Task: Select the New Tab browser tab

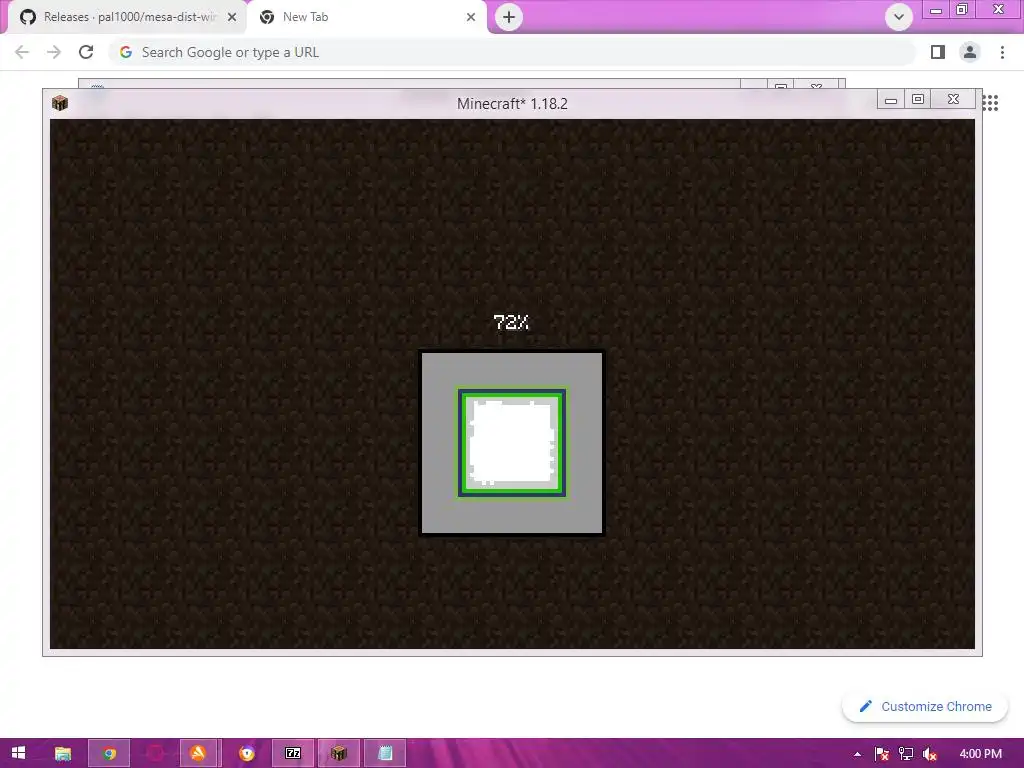Action: [366, 17]
